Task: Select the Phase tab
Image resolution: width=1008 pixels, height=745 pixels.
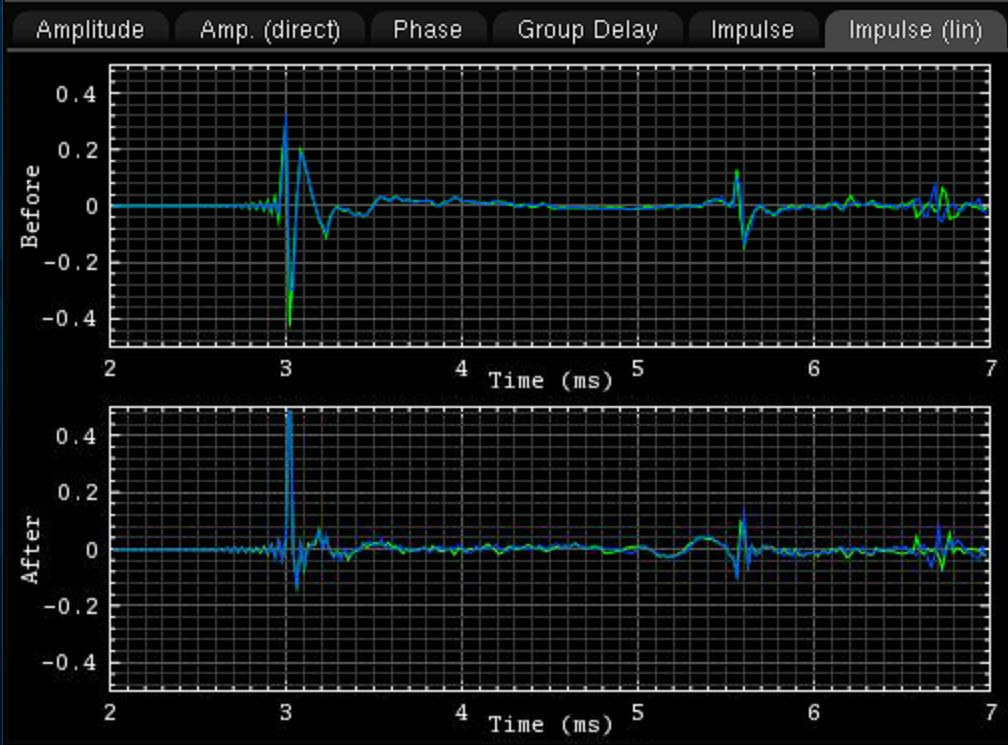Action: pos(427,30)
